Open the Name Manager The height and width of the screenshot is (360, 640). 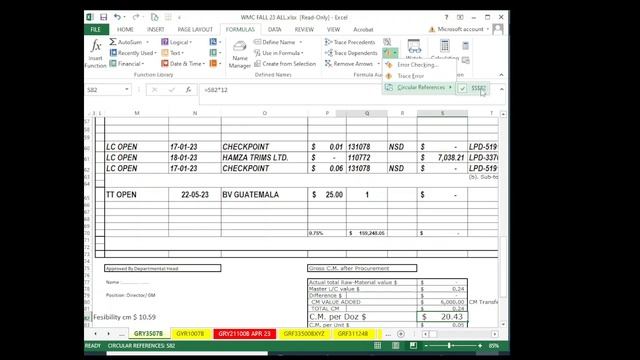click(x=240, y=54)
